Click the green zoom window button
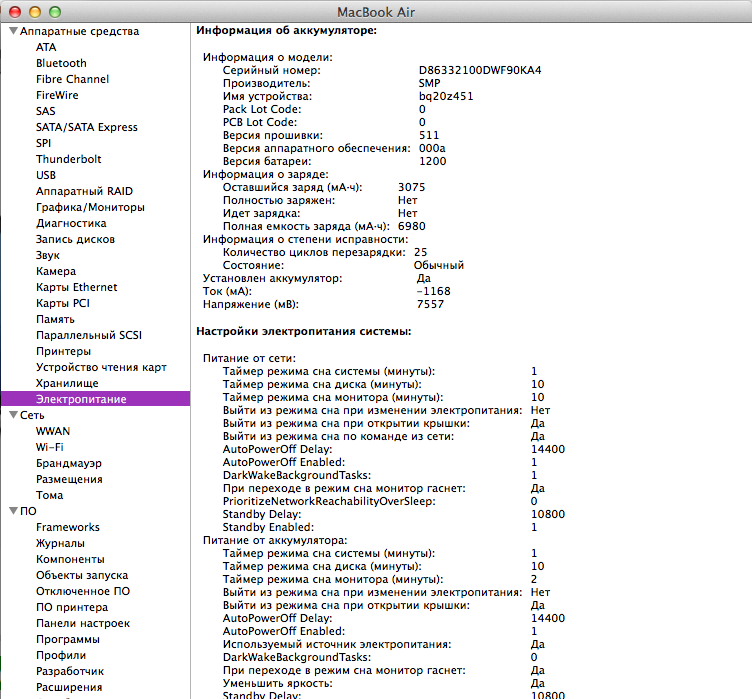The width and height of the screenshot is (752, 699). [54, 11]
